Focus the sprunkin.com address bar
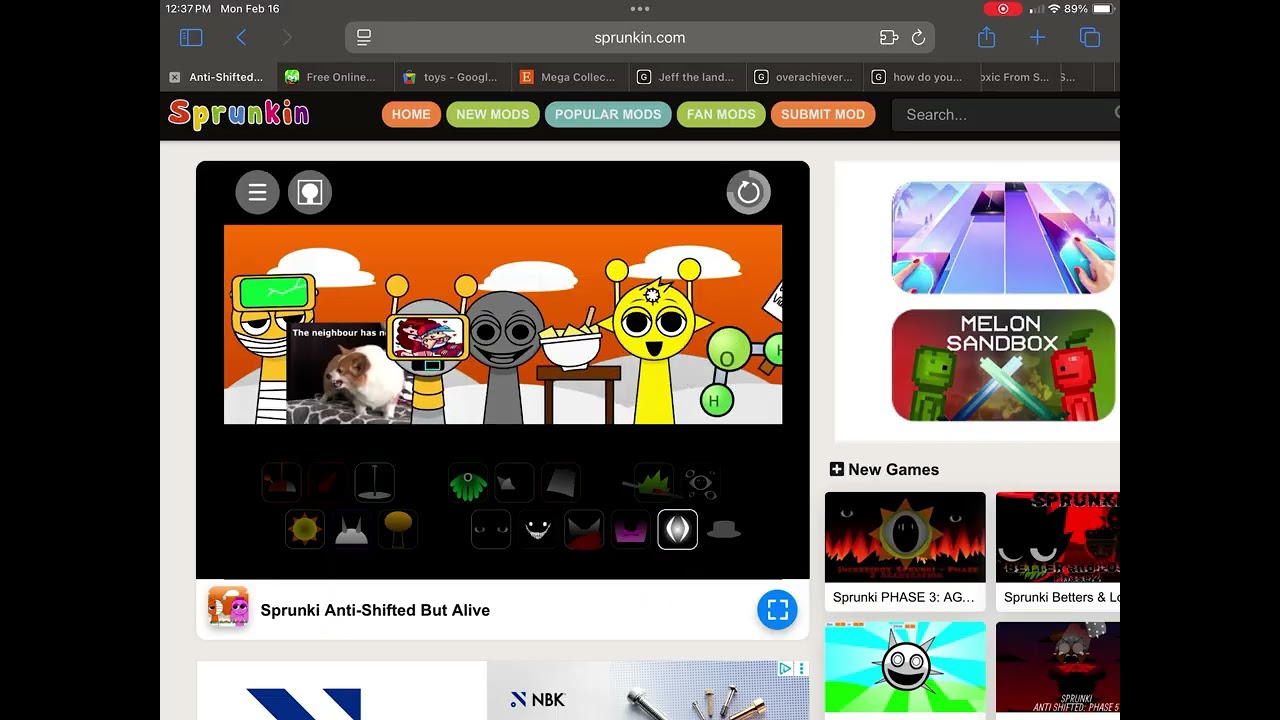Screen dimensions: 1280x720 [x=640, y=38]
